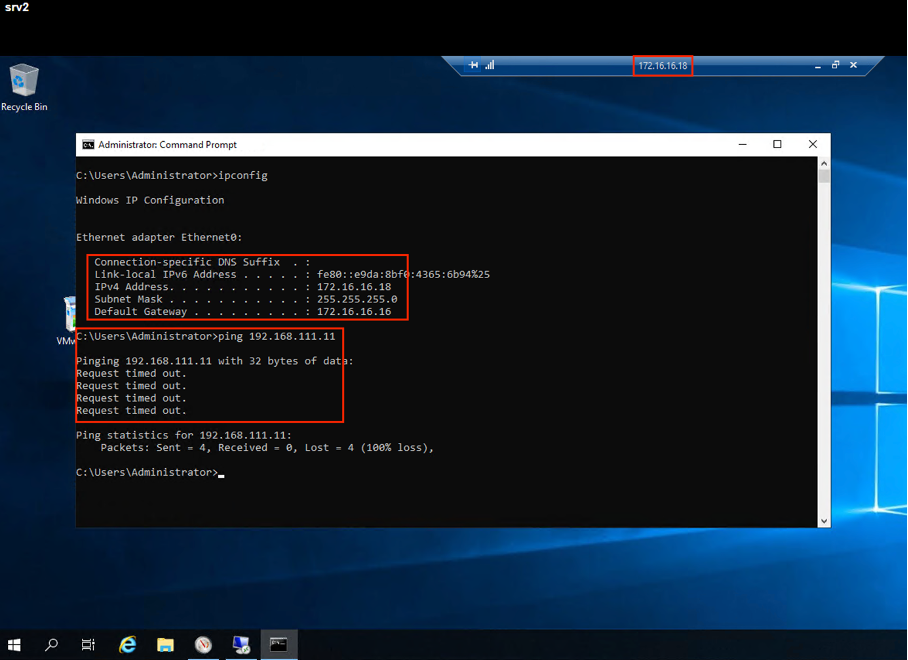
Task: Open File Explorer from the taskbar
Action: (165, 645)
